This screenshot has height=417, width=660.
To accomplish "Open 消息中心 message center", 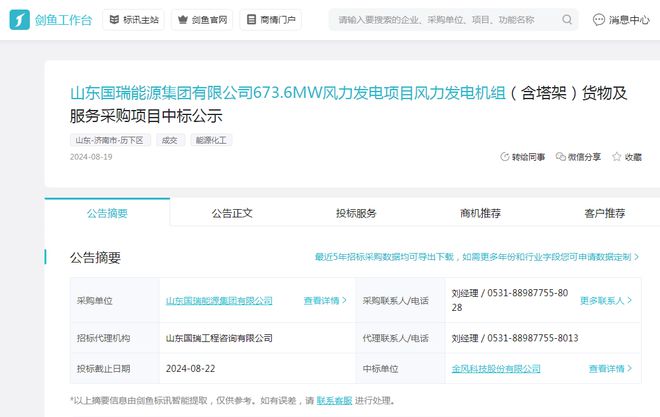I will click(621, 20).
